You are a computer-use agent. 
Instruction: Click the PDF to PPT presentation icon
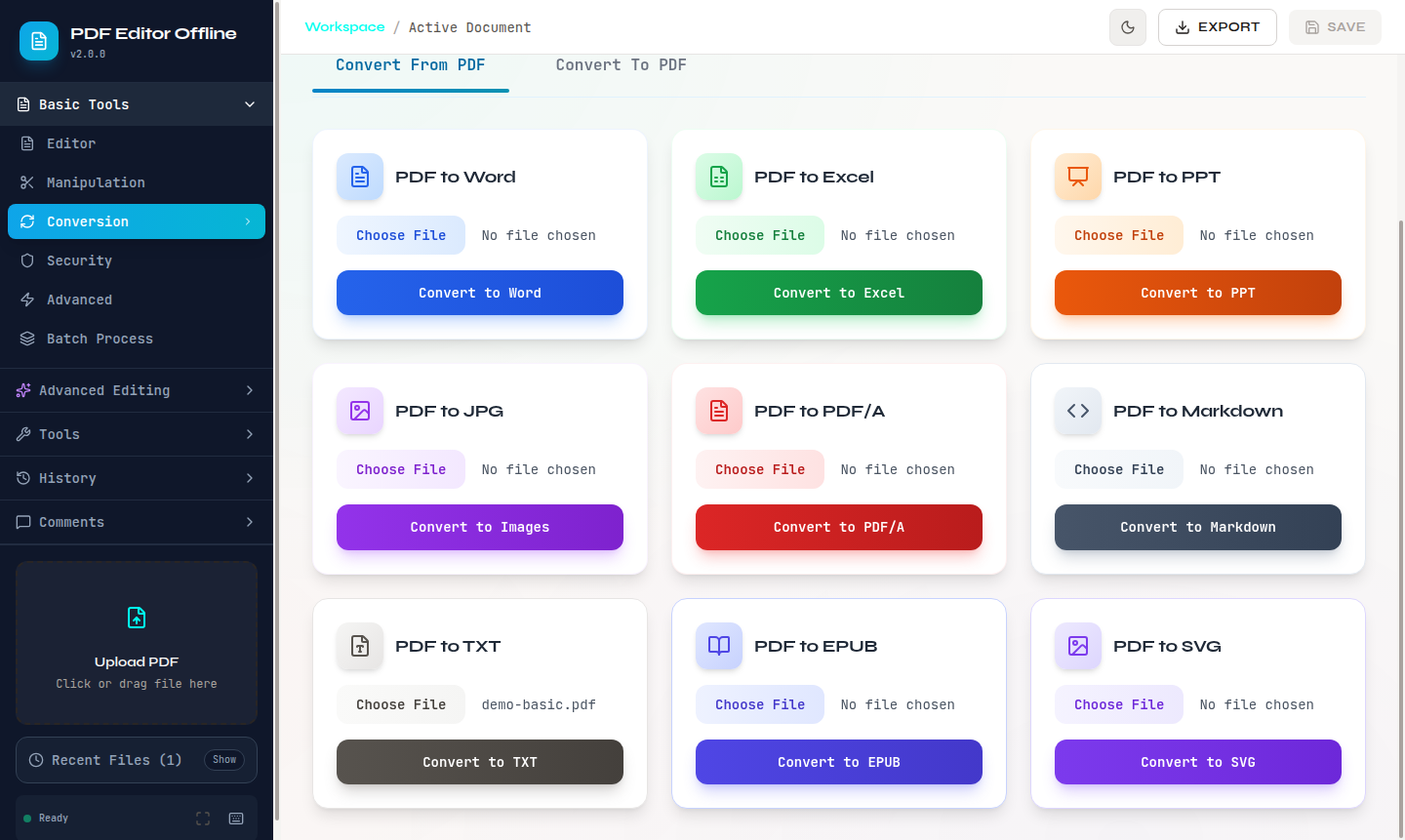point(1078,177)
